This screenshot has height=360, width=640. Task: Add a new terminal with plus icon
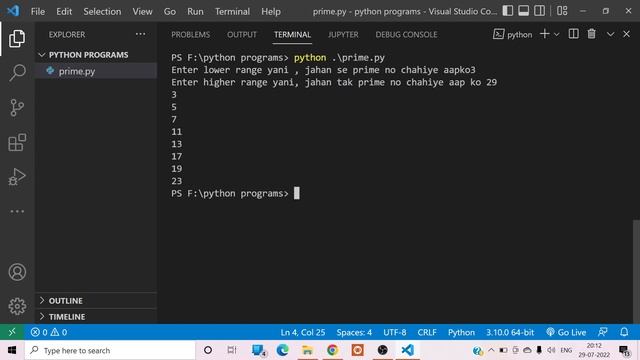[544, 34]
